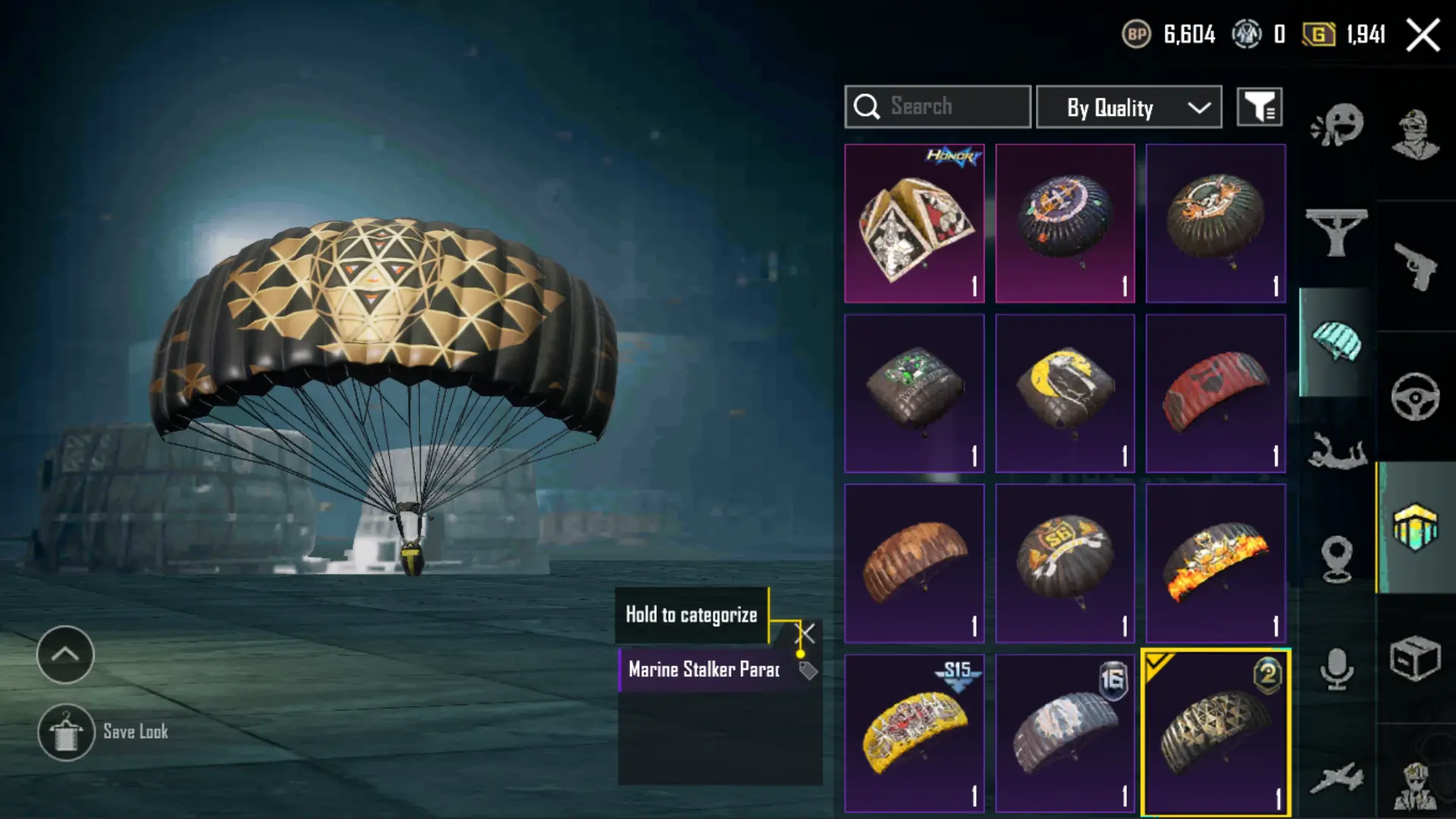
Task: Expand the round up-arrow panel button
Action: (65, 654)
